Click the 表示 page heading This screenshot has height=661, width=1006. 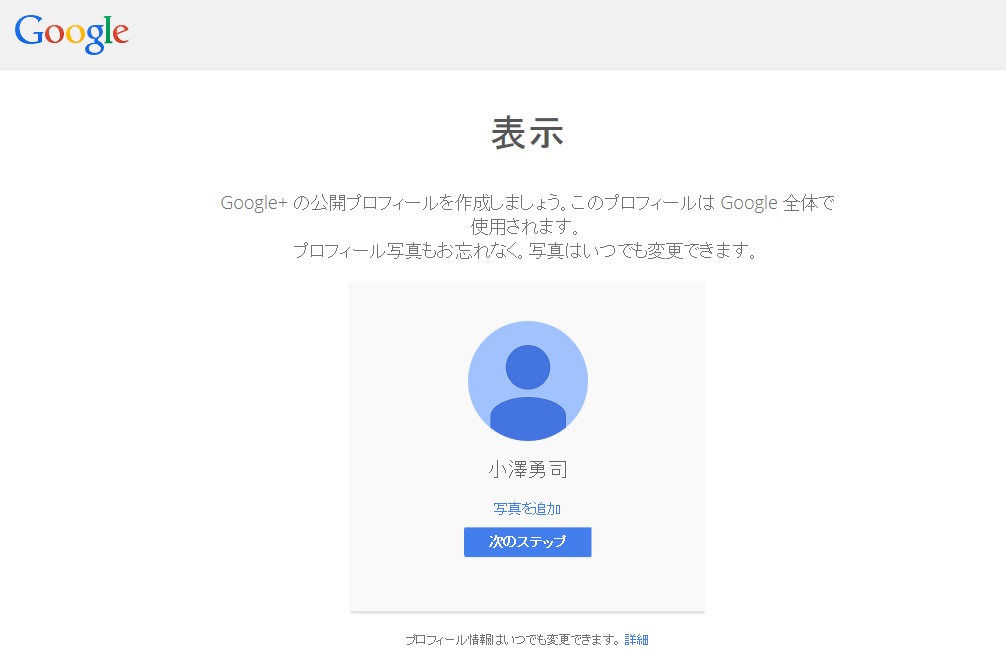(527, 133)
